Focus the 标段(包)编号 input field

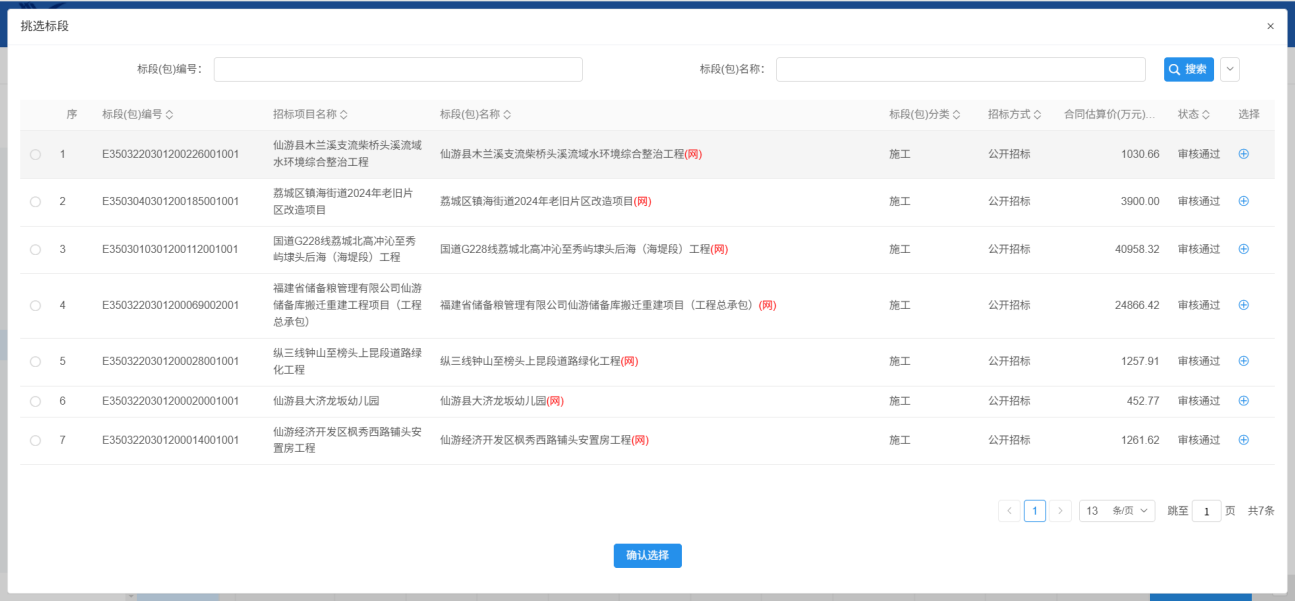pyautogui.click(x=398, y=69)
